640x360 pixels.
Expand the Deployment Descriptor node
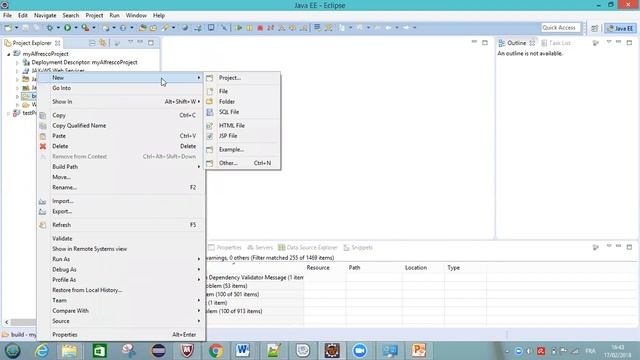(x=17, y=62)
